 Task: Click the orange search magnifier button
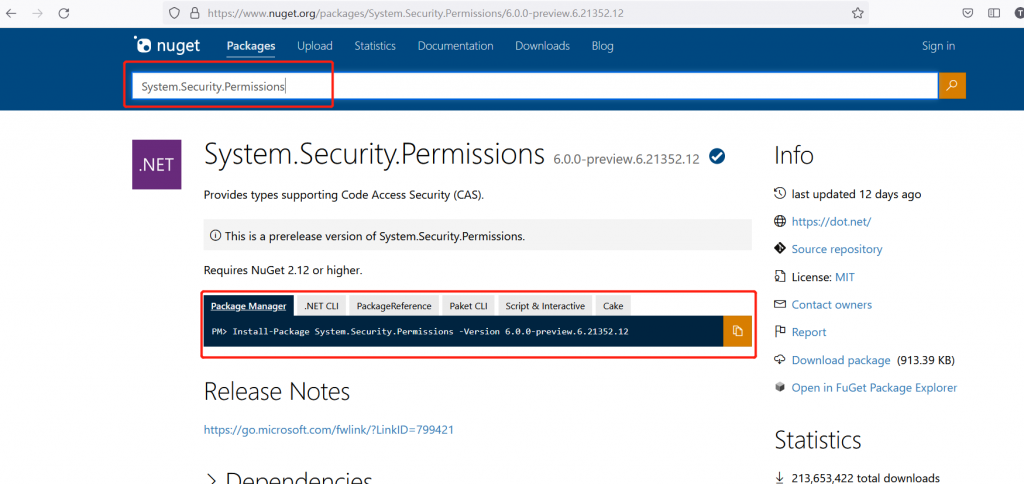(x=952, y=85)
